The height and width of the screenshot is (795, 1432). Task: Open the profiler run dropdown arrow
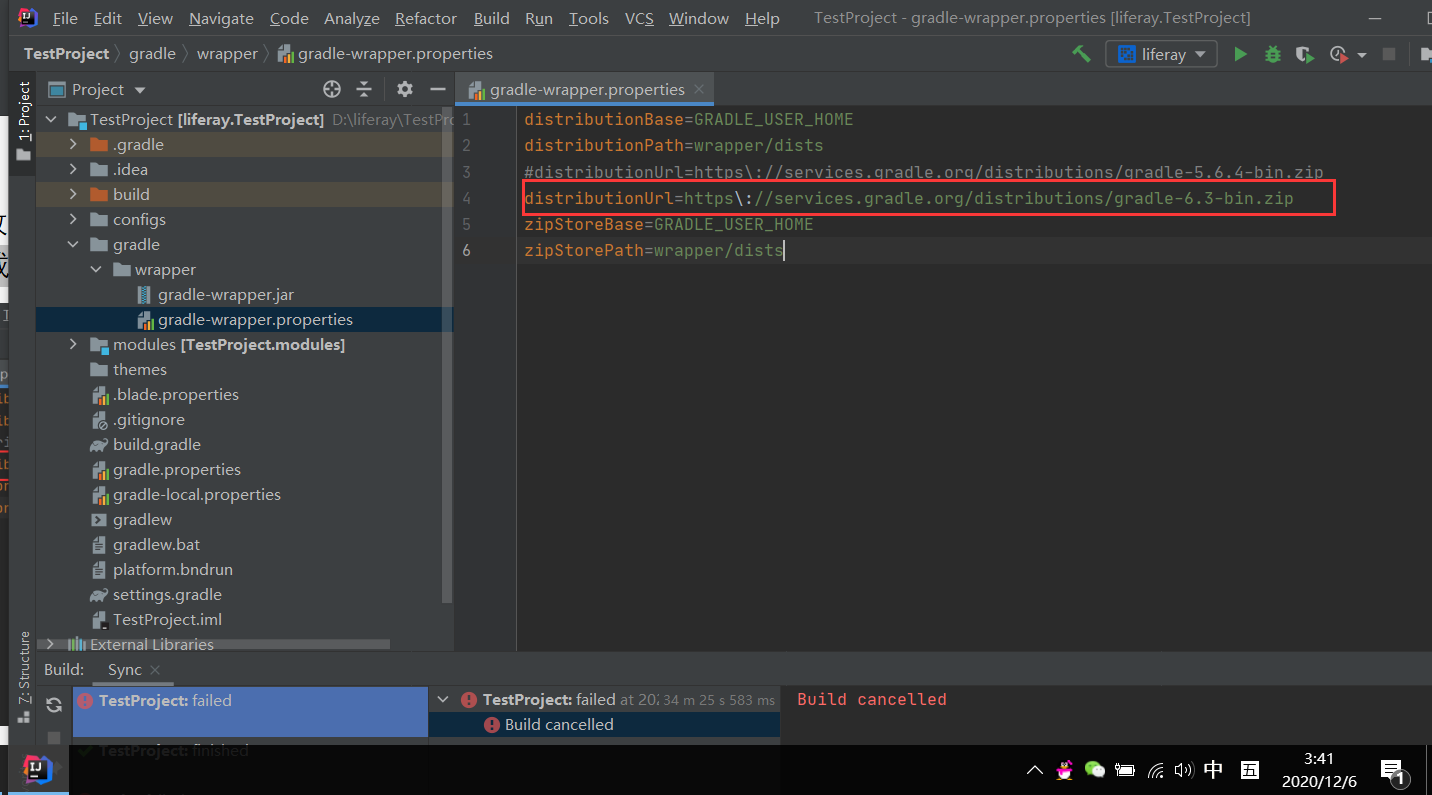pos(1361,55)
